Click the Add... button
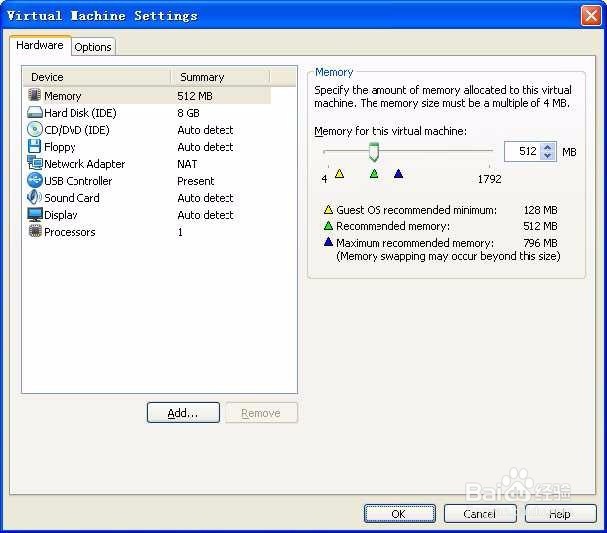 tap(183, 413)
